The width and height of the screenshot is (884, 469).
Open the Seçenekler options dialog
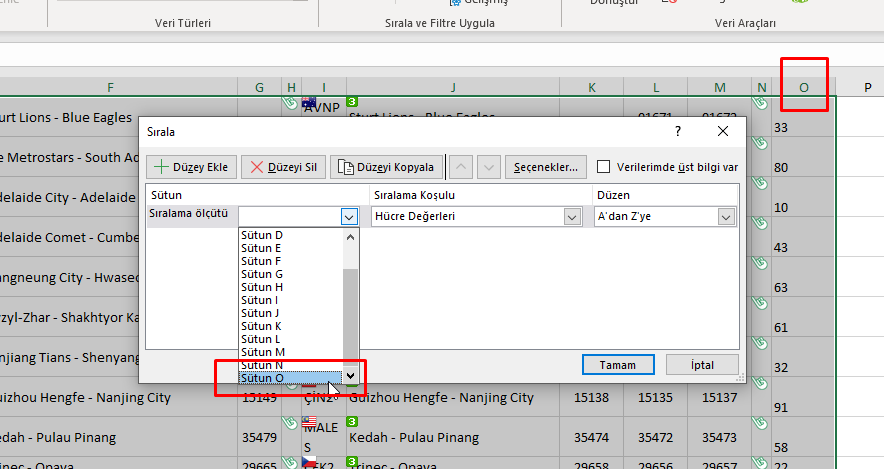tap(546, 167)
